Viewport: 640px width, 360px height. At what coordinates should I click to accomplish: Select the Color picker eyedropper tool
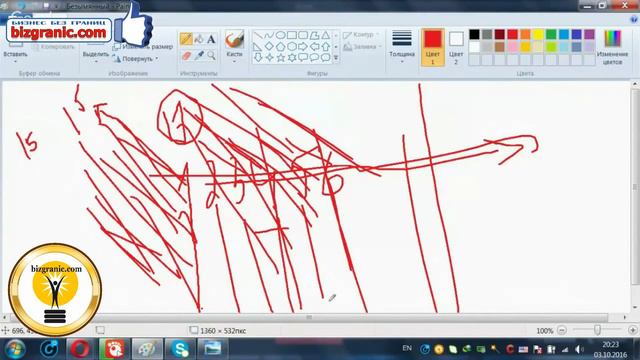(199, 55)
